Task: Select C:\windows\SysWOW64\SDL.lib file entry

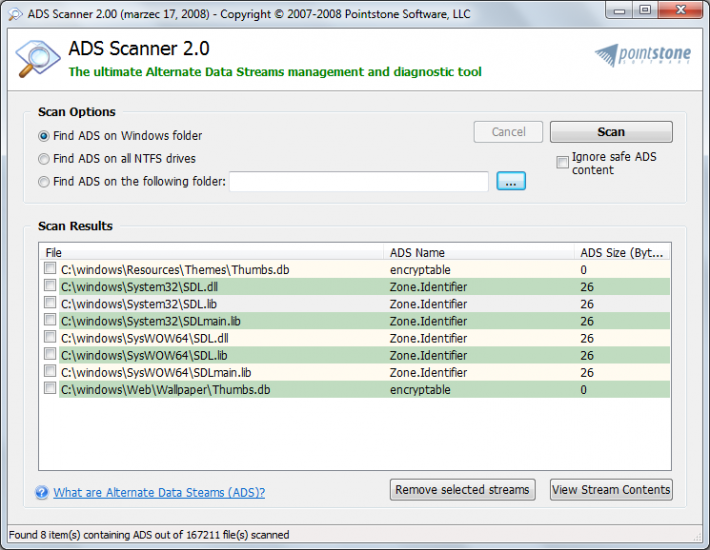Action: [x=144, y=355]
